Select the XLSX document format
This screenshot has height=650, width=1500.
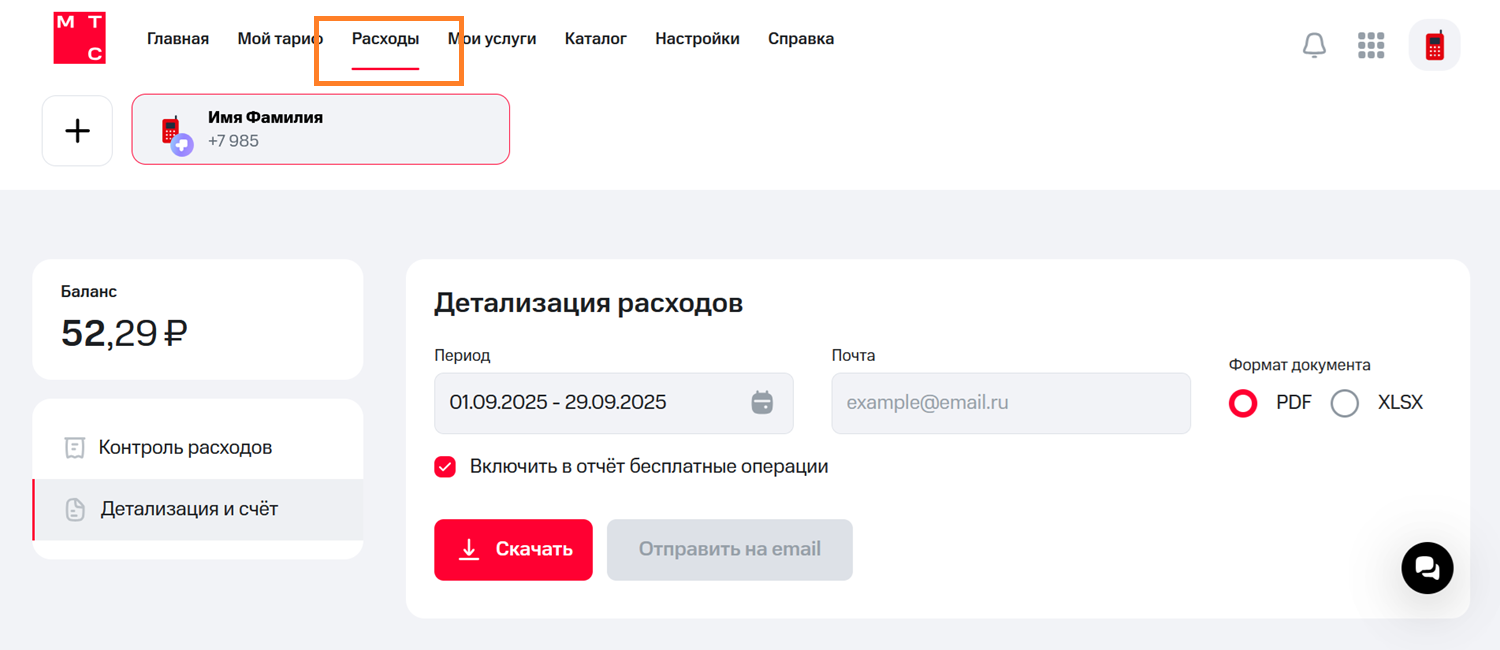click(x=1344, y=403)
